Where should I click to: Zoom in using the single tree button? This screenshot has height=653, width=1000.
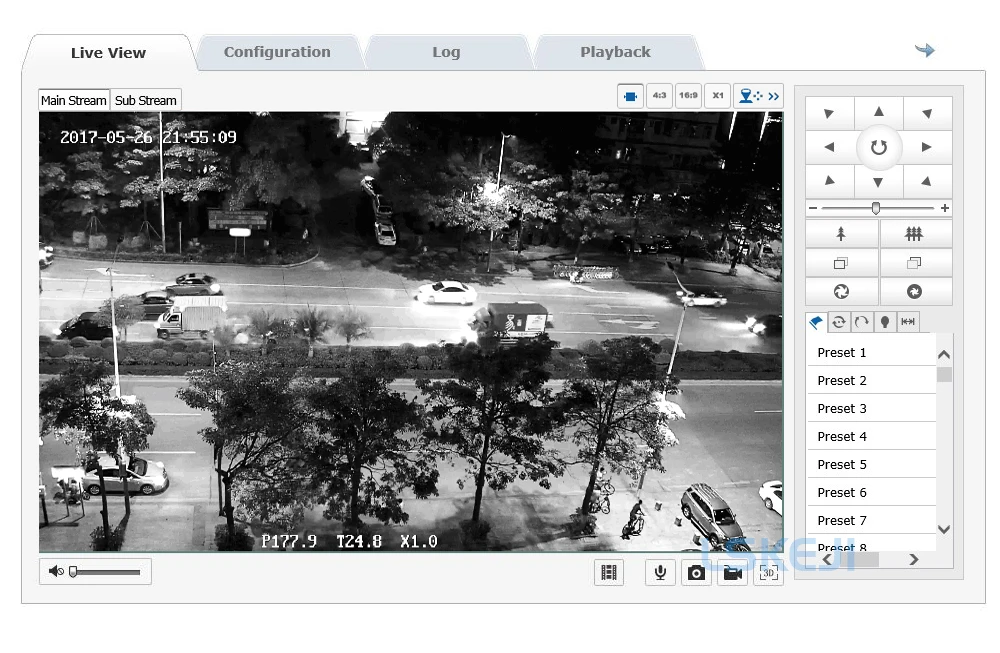point(841,233)
